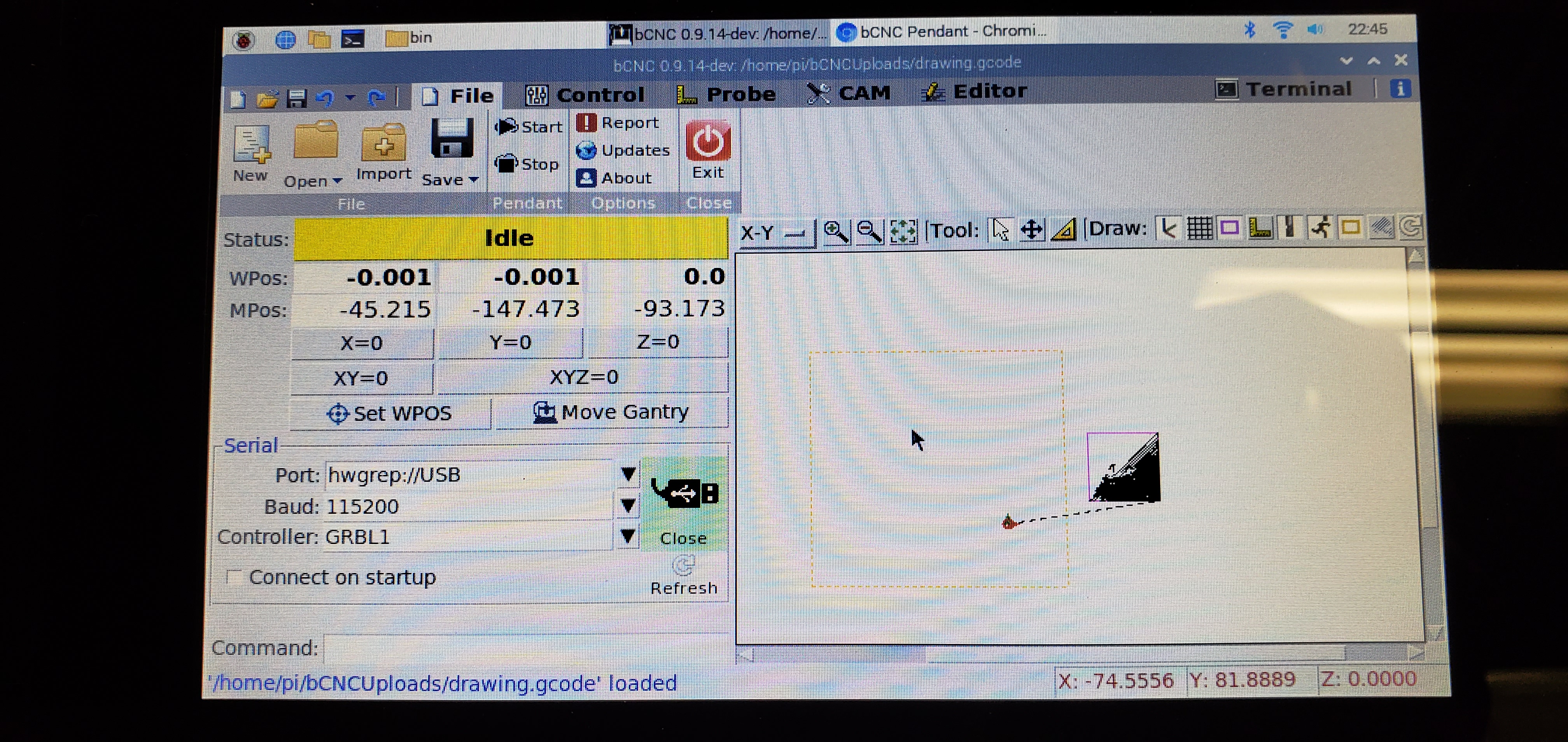
Task: Switch to the Control tab
Action: pos(586,95)
